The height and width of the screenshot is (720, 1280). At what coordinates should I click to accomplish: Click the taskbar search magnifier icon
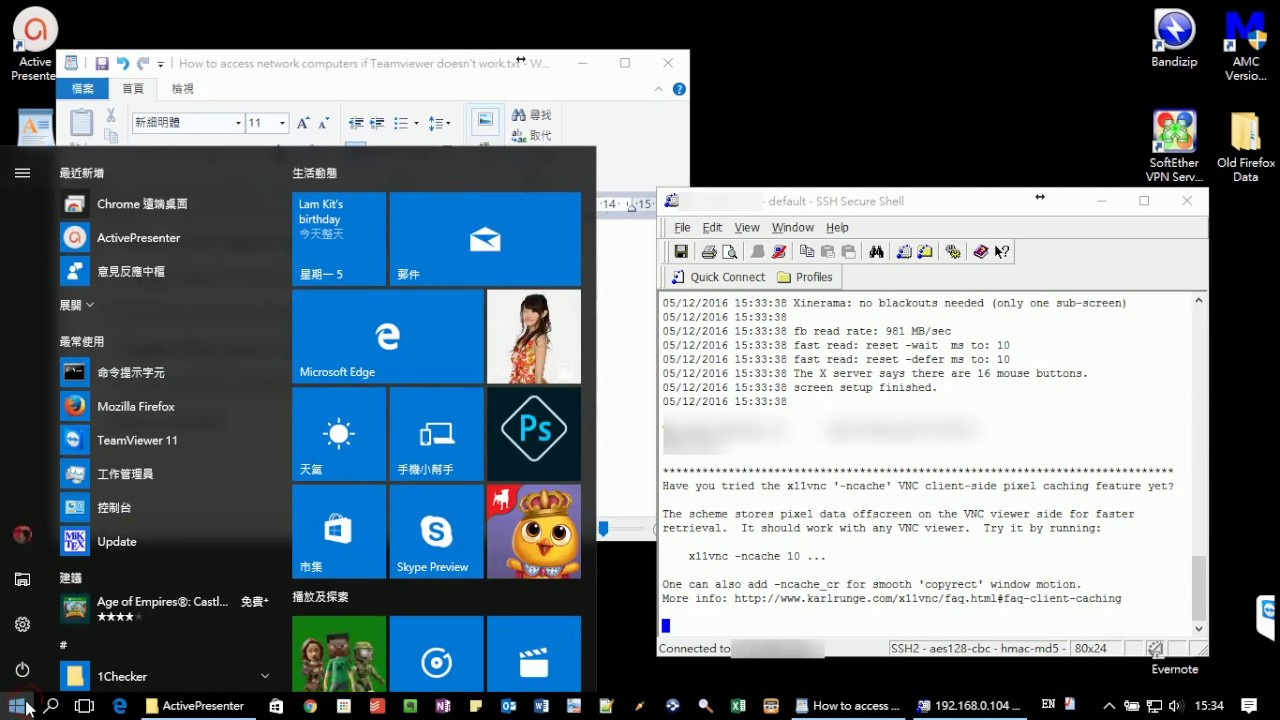(x=51, y=705)
